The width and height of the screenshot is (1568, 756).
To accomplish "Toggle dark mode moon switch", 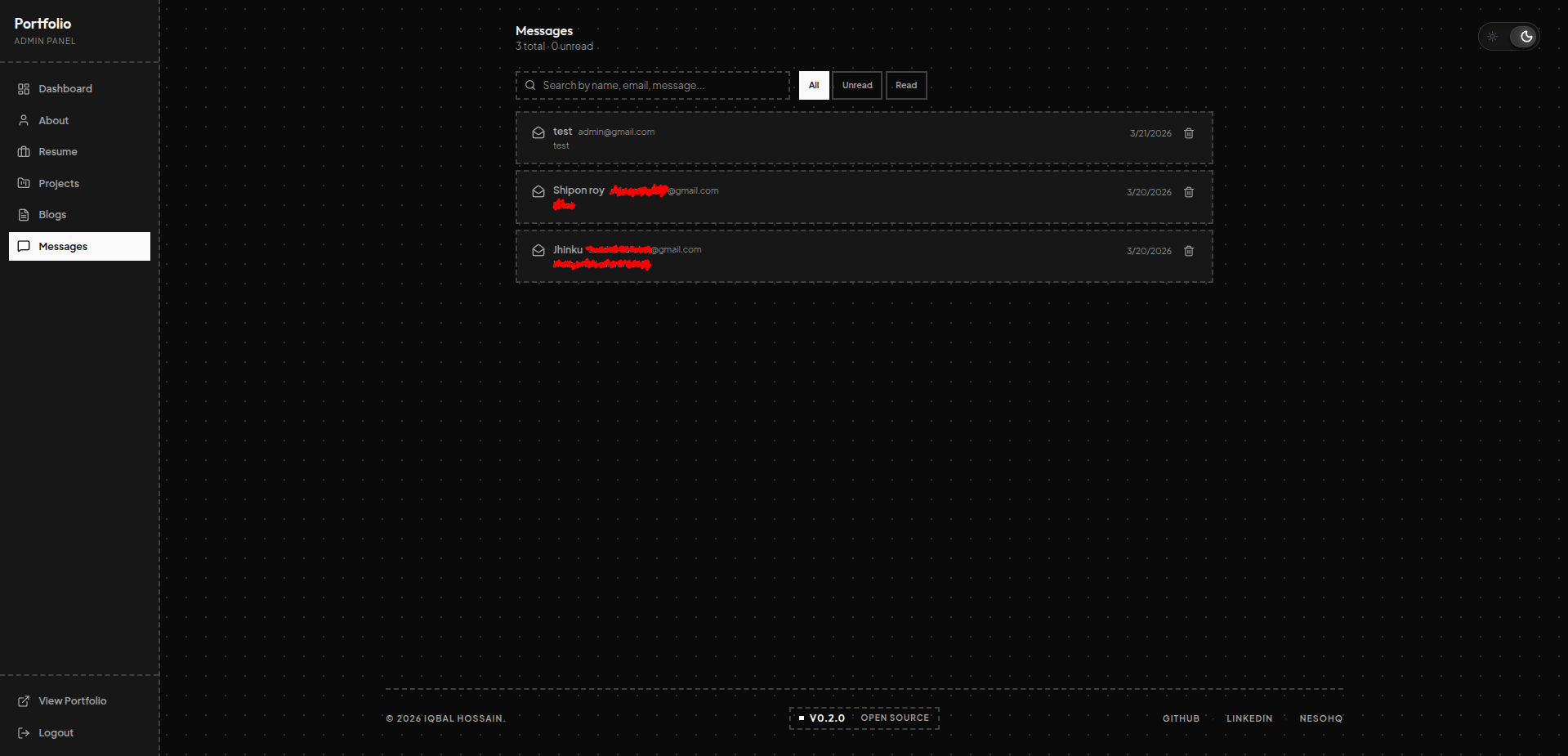I will pos(1525,37).
